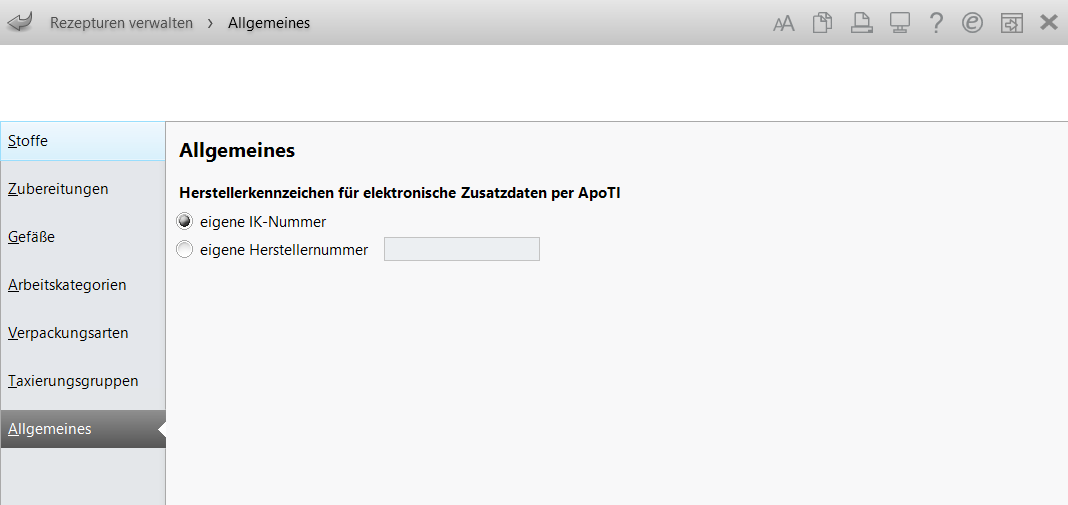
Task: Click the copy documents icon
Action: pyautogui.click(x=823, y=23)
